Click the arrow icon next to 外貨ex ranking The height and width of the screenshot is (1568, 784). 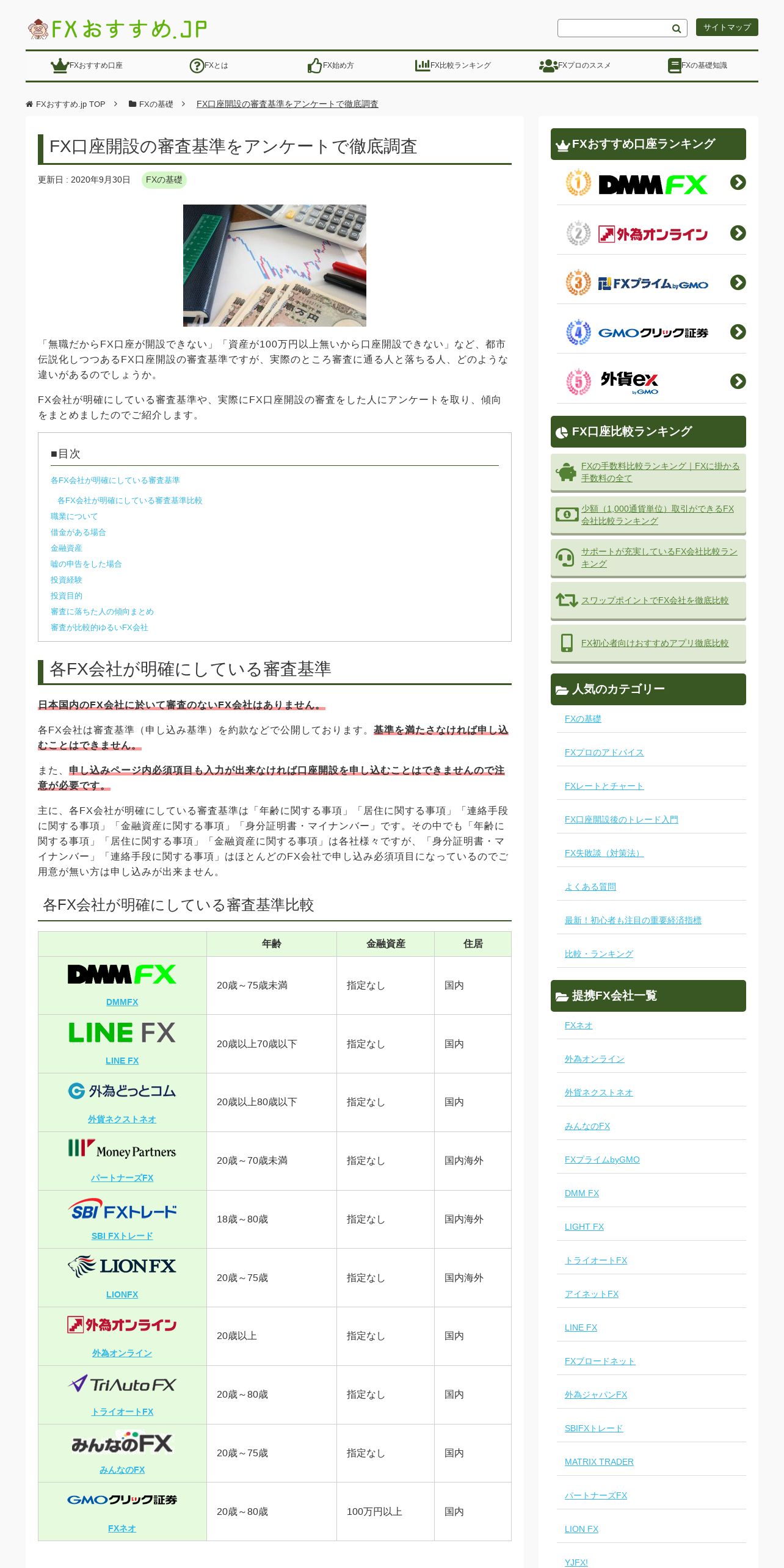pyautogui.click(x=738, y=381)
